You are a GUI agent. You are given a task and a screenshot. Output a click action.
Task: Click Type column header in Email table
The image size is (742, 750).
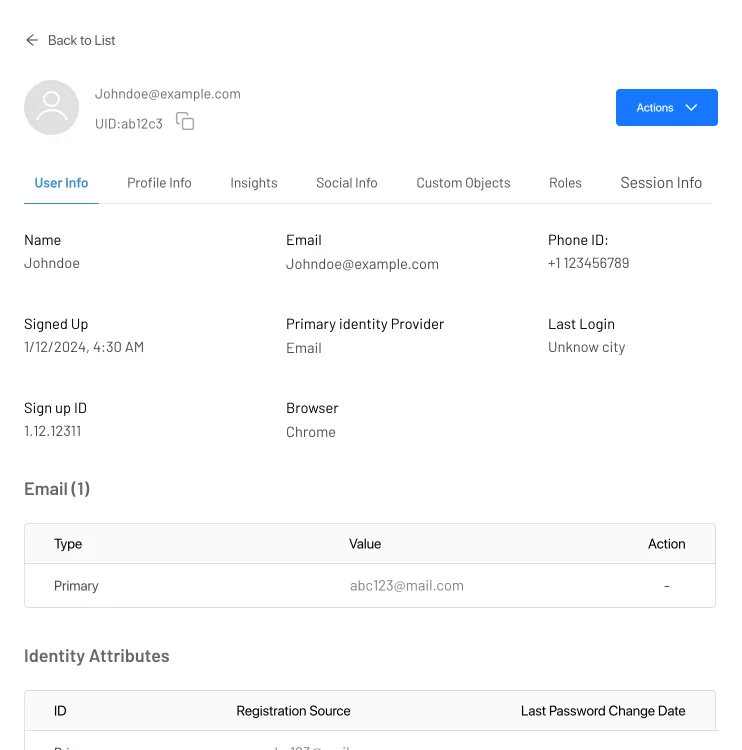pos(68,544)
